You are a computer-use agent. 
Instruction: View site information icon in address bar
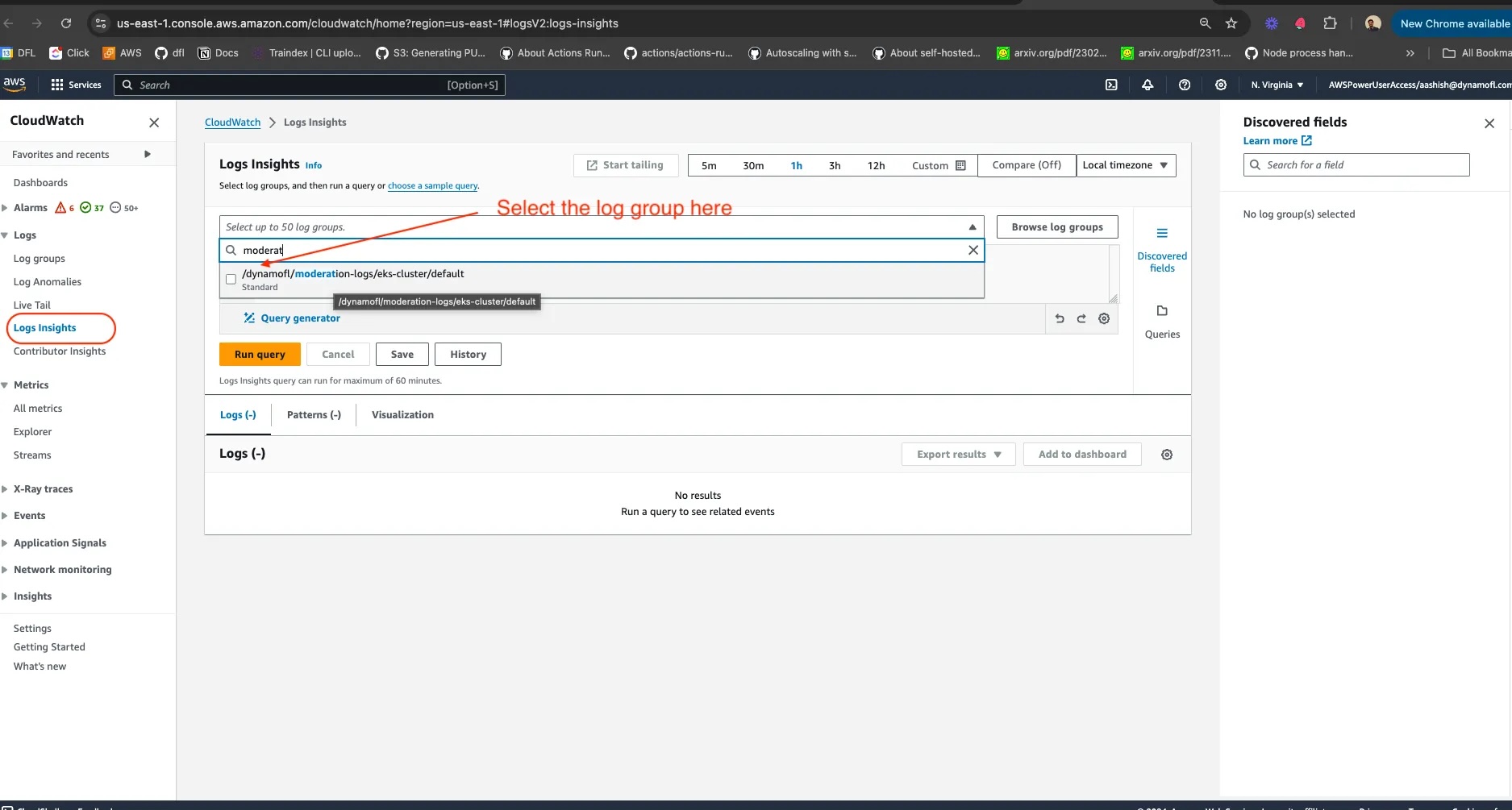[101, 23]
